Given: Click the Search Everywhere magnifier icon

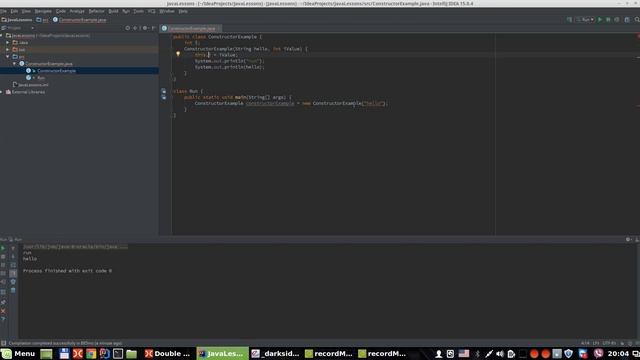Looking at the screenshot, I should point(637,20).
